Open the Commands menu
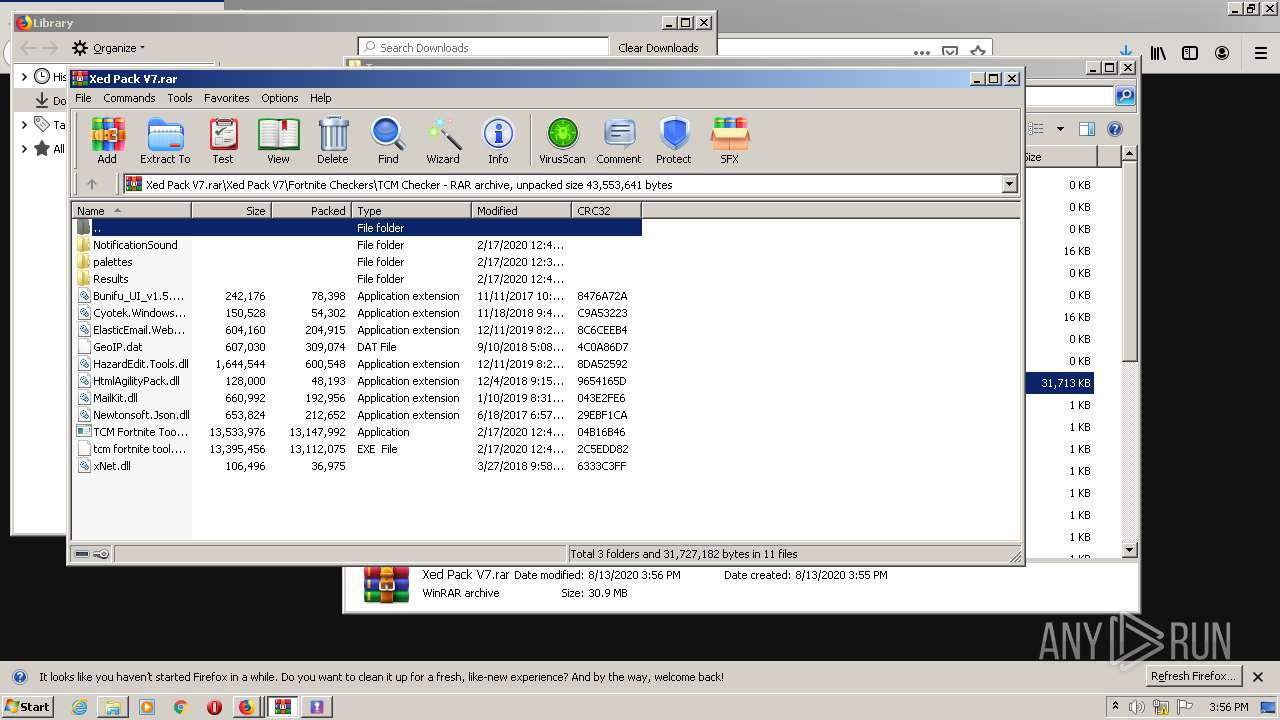This screenshot has height=720, width=1280. (129, 98)
